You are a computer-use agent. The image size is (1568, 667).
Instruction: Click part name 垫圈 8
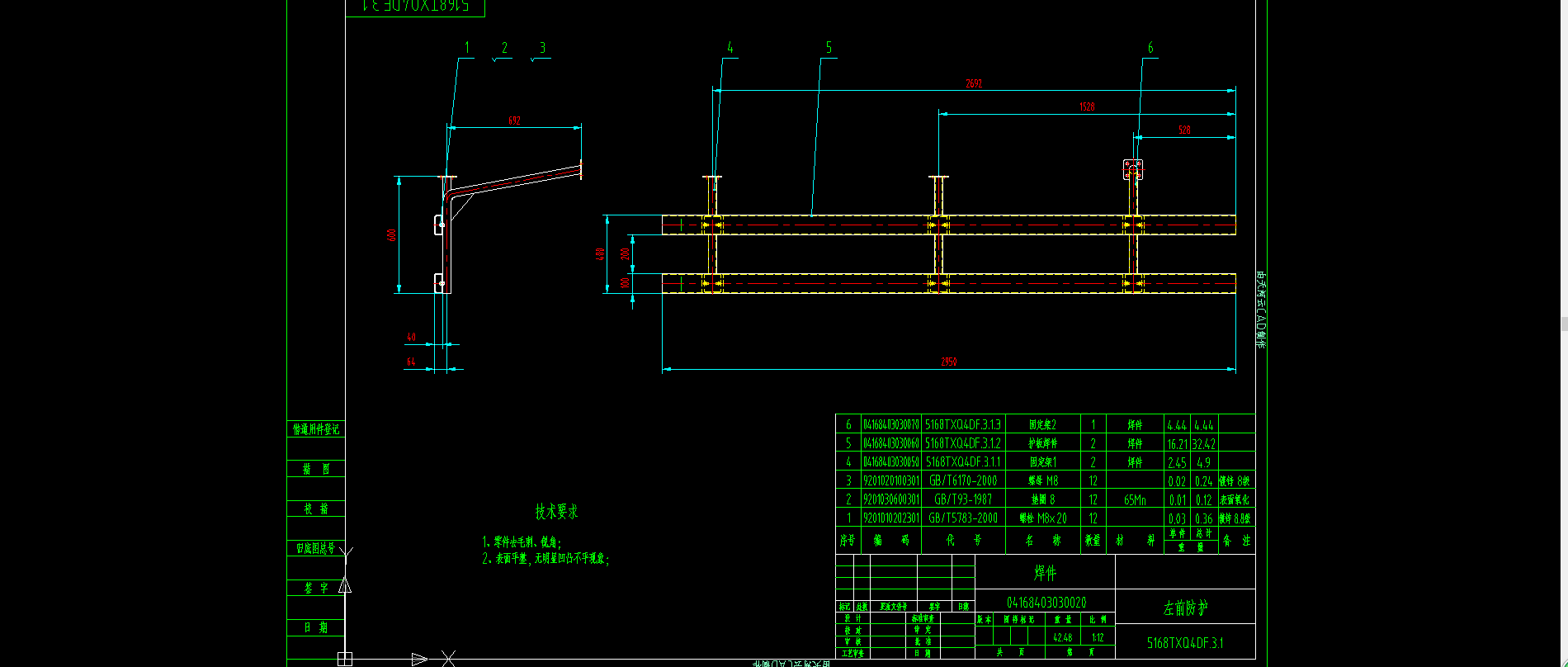click(1042, 499)
